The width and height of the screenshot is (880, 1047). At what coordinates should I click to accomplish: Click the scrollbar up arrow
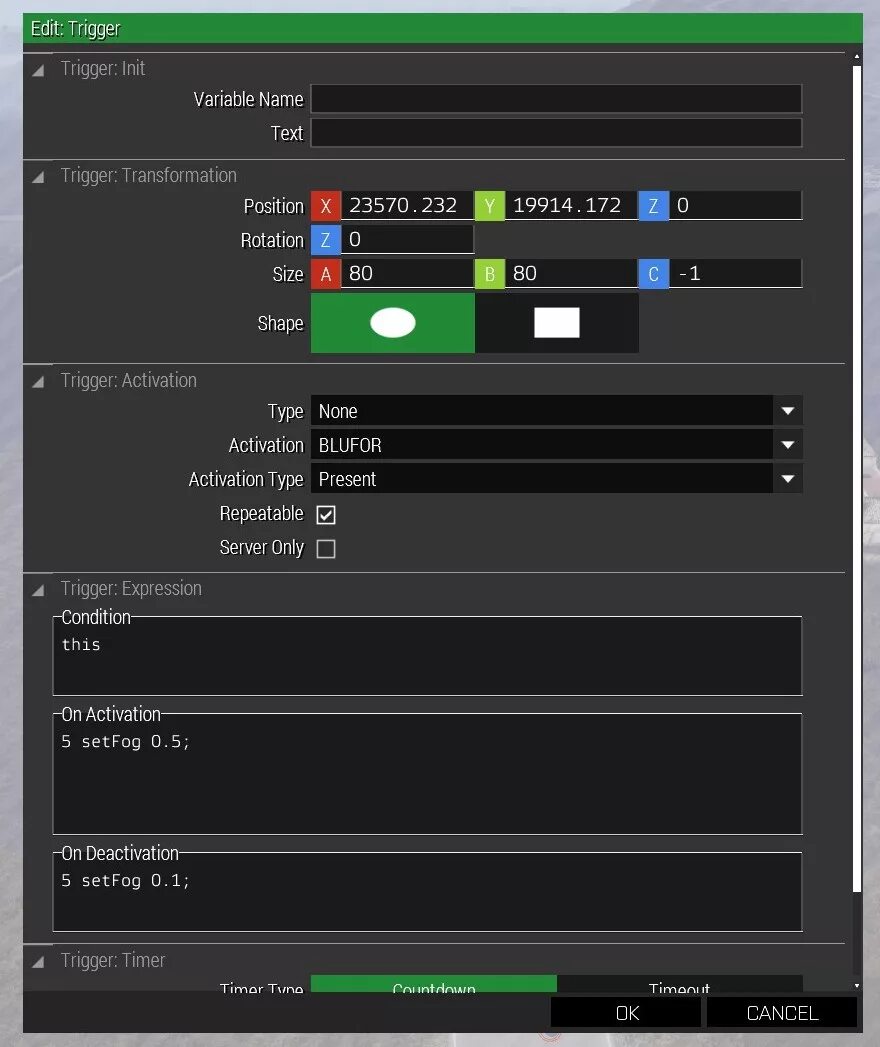(857, 57)
